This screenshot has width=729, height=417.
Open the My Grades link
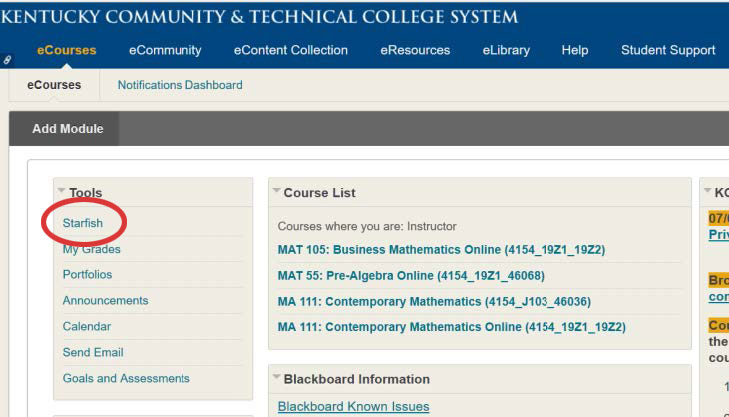(92, 249)
